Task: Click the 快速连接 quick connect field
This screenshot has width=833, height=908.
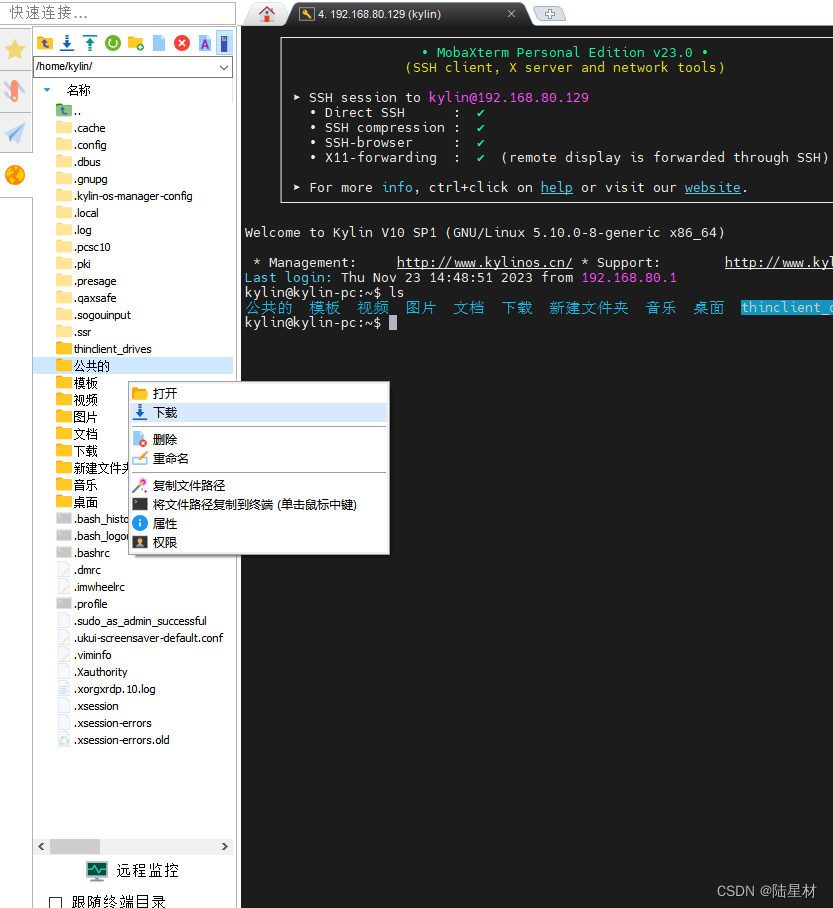Action: point(118,13)
